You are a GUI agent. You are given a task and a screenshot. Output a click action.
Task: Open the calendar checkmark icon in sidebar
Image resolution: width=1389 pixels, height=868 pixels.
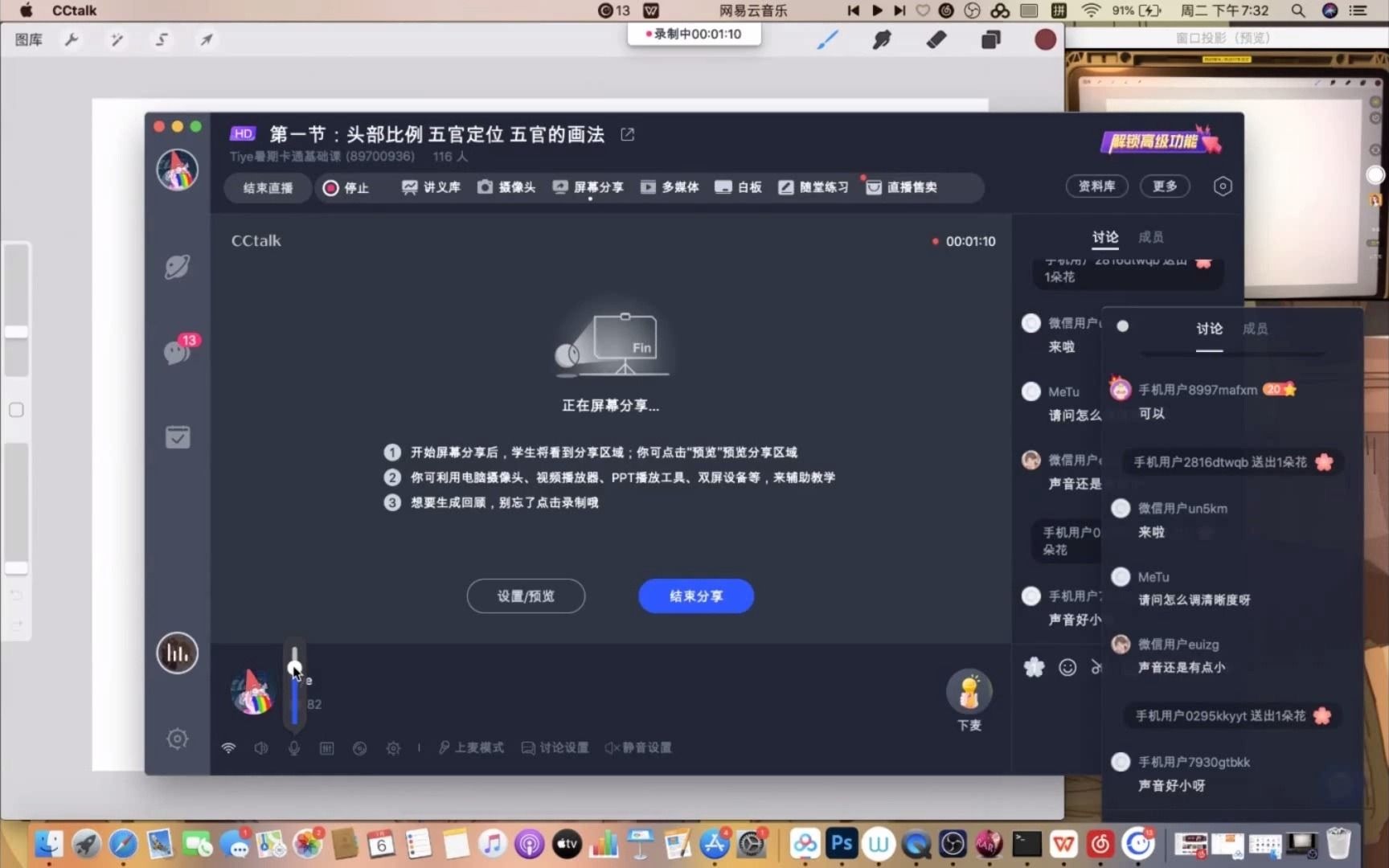[178, 436]
